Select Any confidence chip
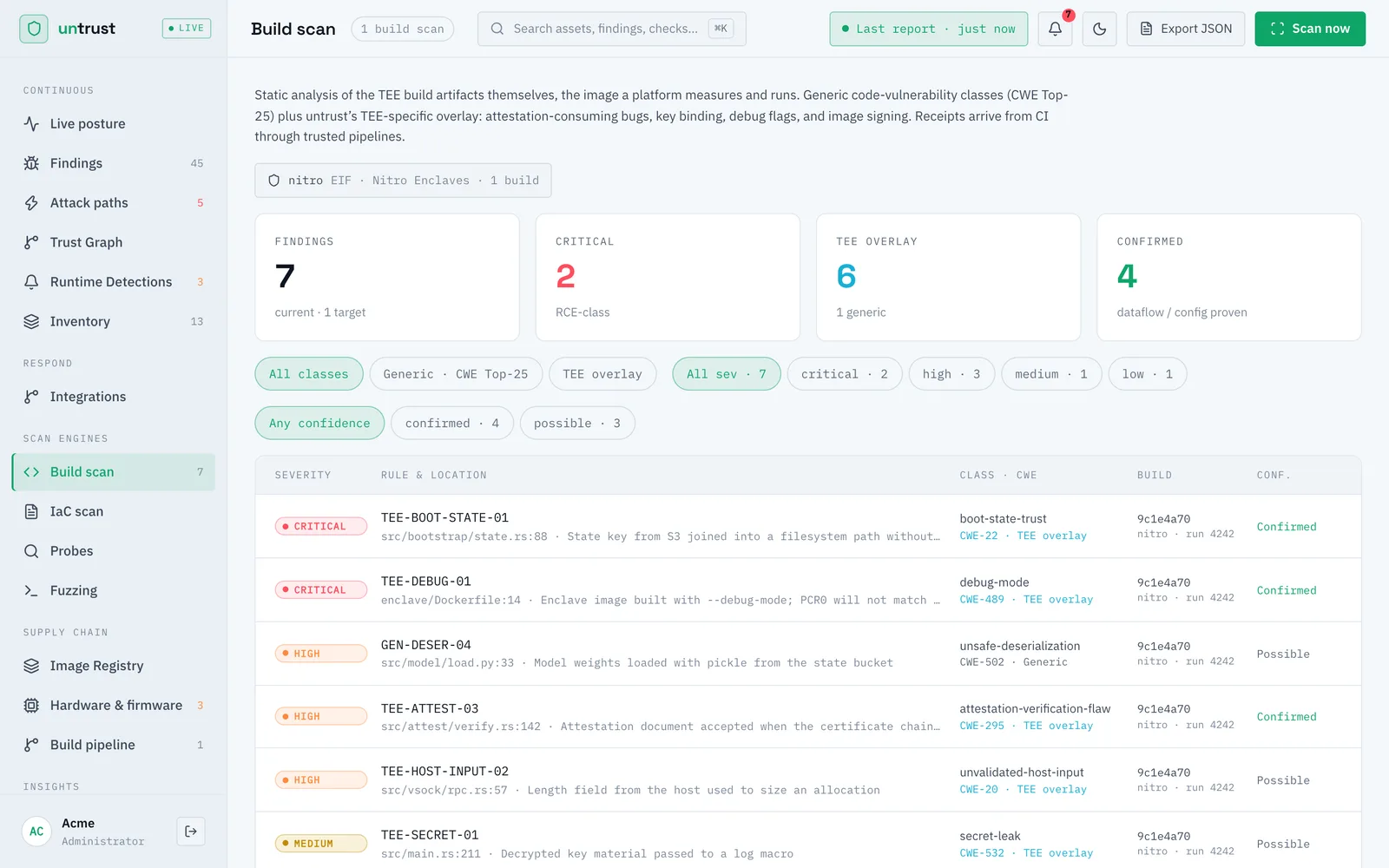 click(319, 424)
